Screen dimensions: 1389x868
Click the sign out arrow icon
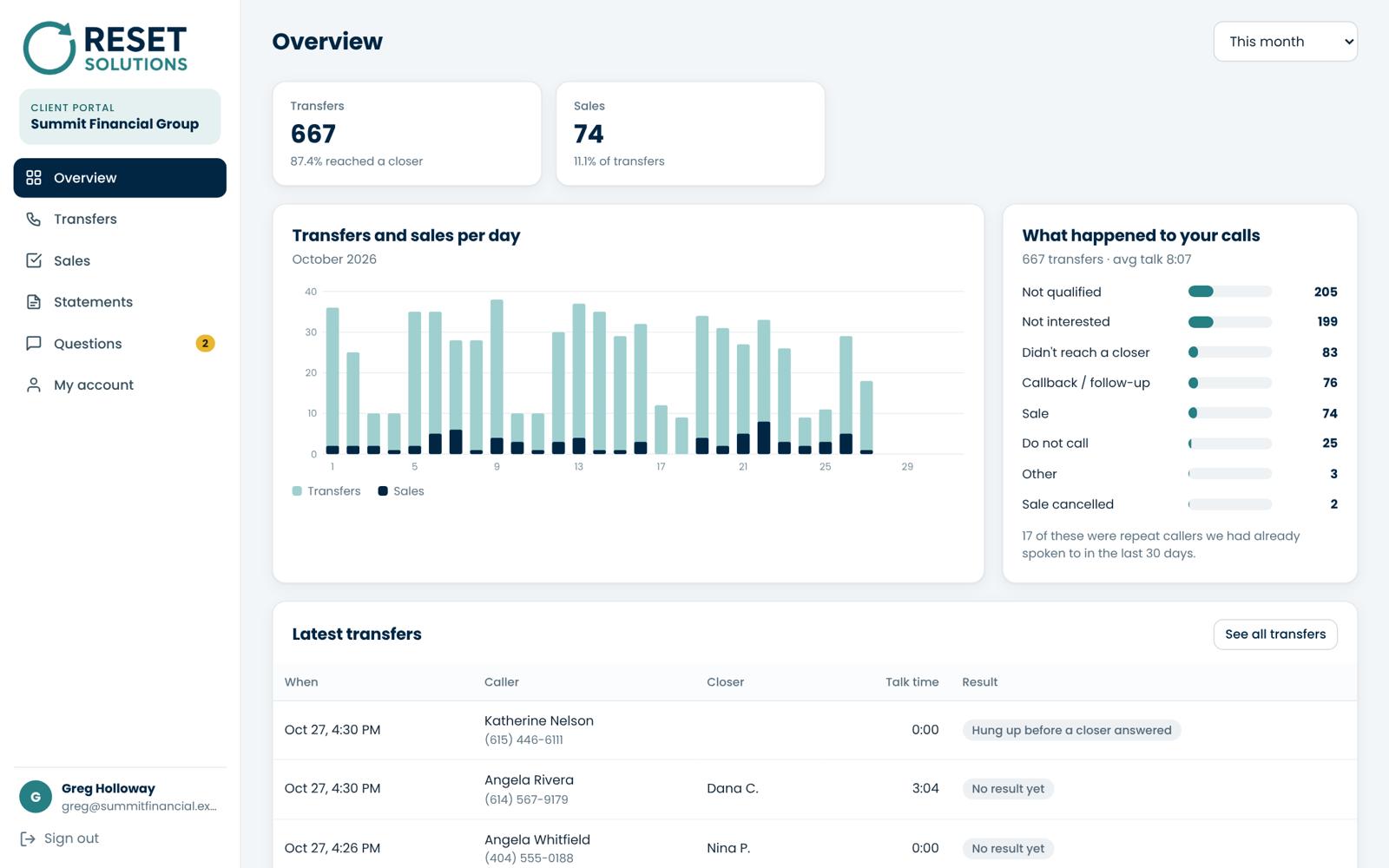(28, 838)
